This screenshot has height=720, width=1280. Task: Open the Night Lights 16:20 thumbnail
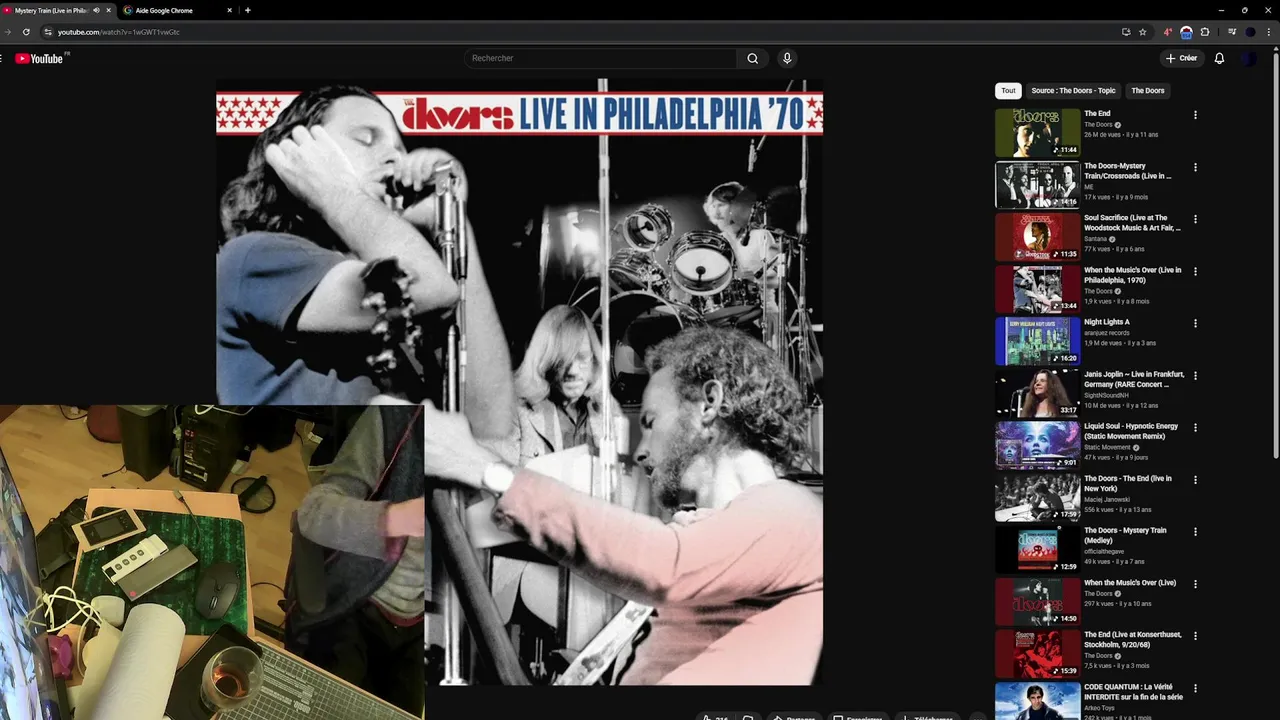(x=1037, y=341)
